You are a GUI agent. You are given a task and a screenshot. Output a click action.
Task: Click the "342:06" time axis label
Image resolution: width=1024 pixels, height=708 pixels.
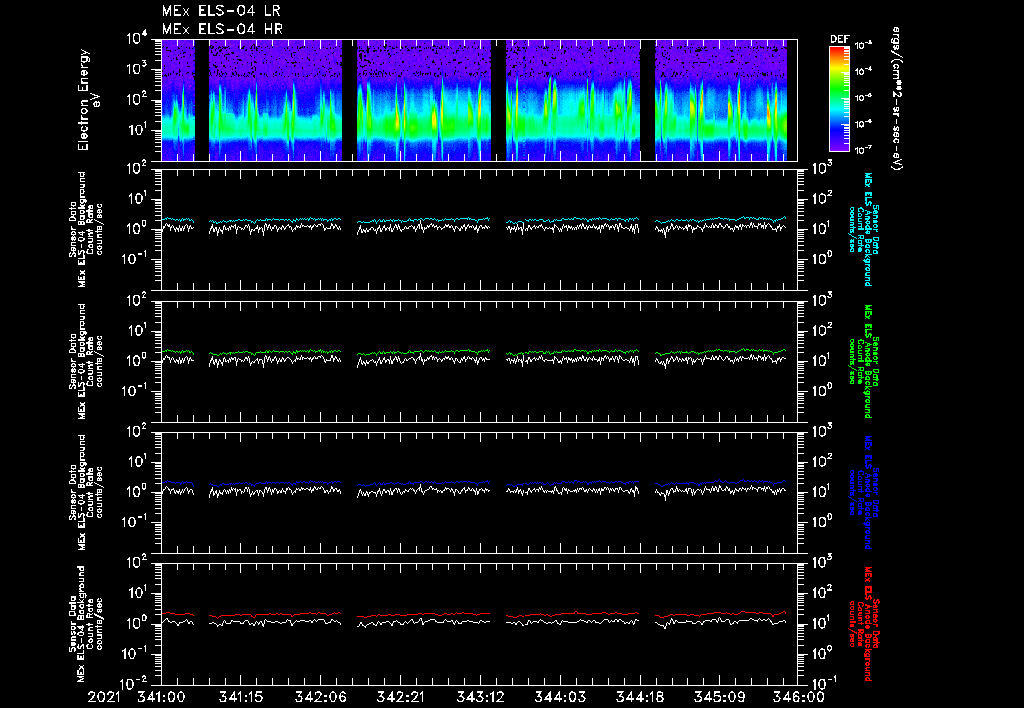pyautogui.click(x=321, y=698)
